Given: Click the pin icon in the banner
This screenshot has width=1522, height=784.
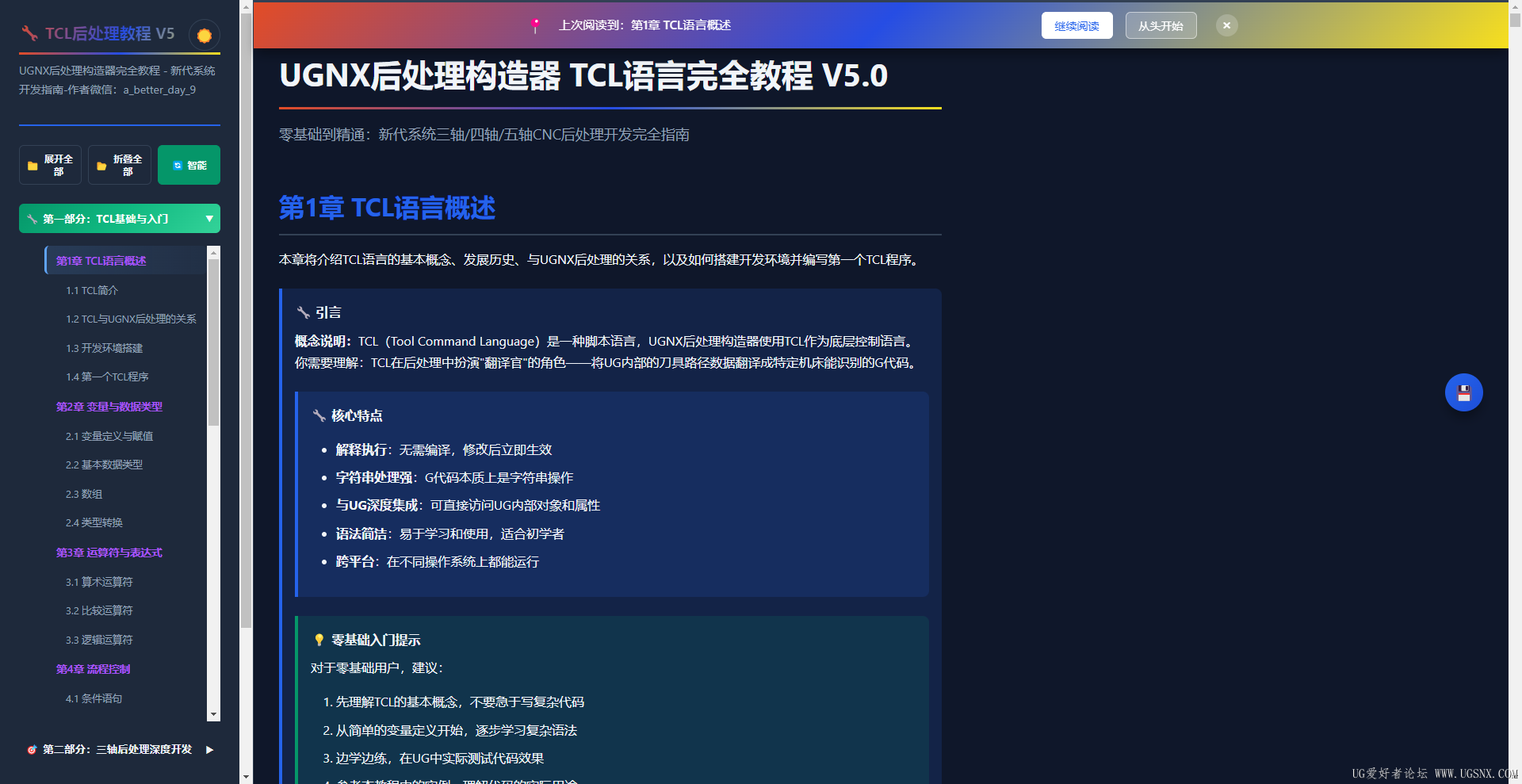Looking at the screenshot, I should (x=536, y=25).
